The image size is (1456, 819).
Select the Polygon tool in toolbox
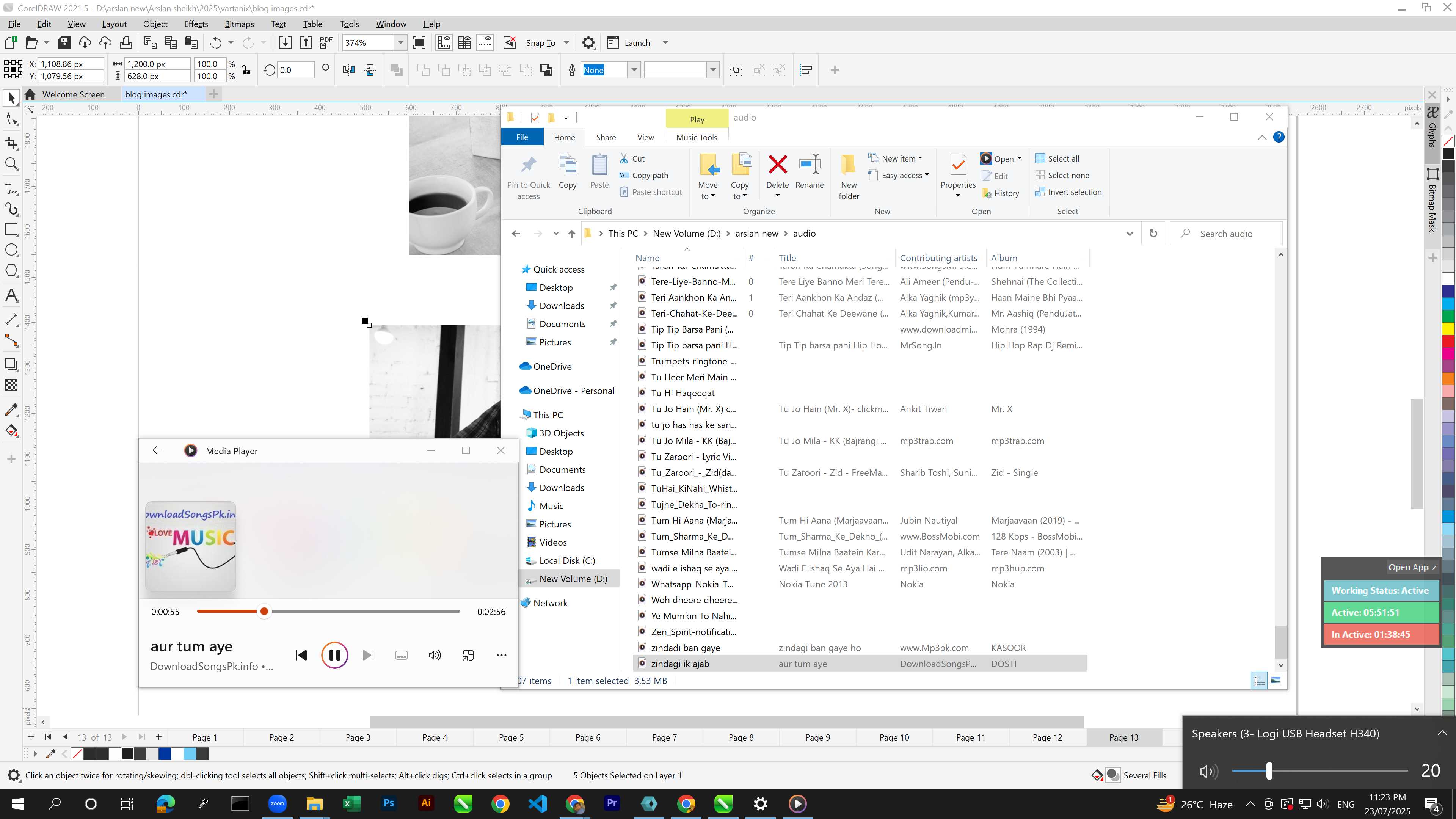point(11,271)
